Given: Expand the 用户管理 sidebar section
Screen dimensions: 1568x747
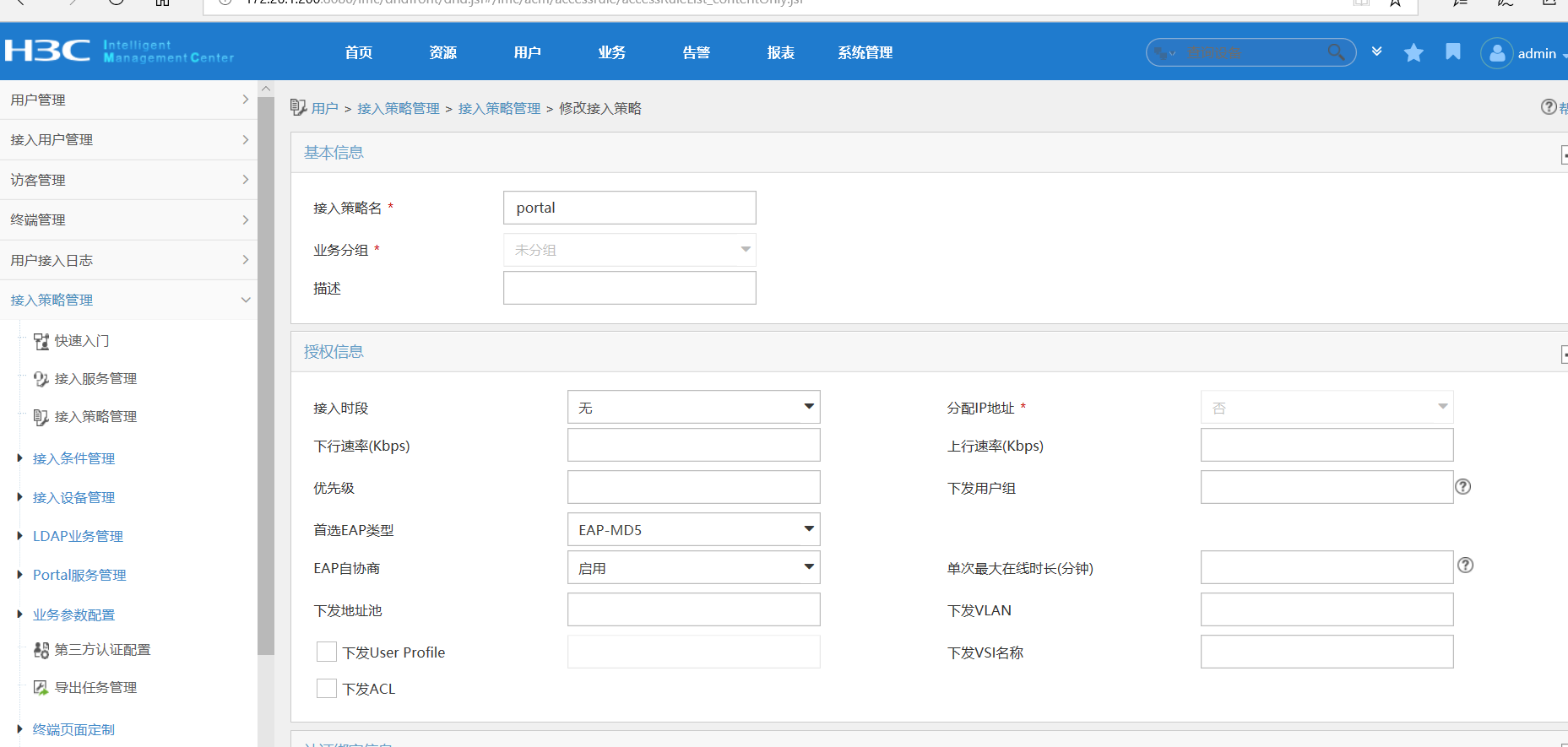Looking at the screenshot, I should [128, 100].
